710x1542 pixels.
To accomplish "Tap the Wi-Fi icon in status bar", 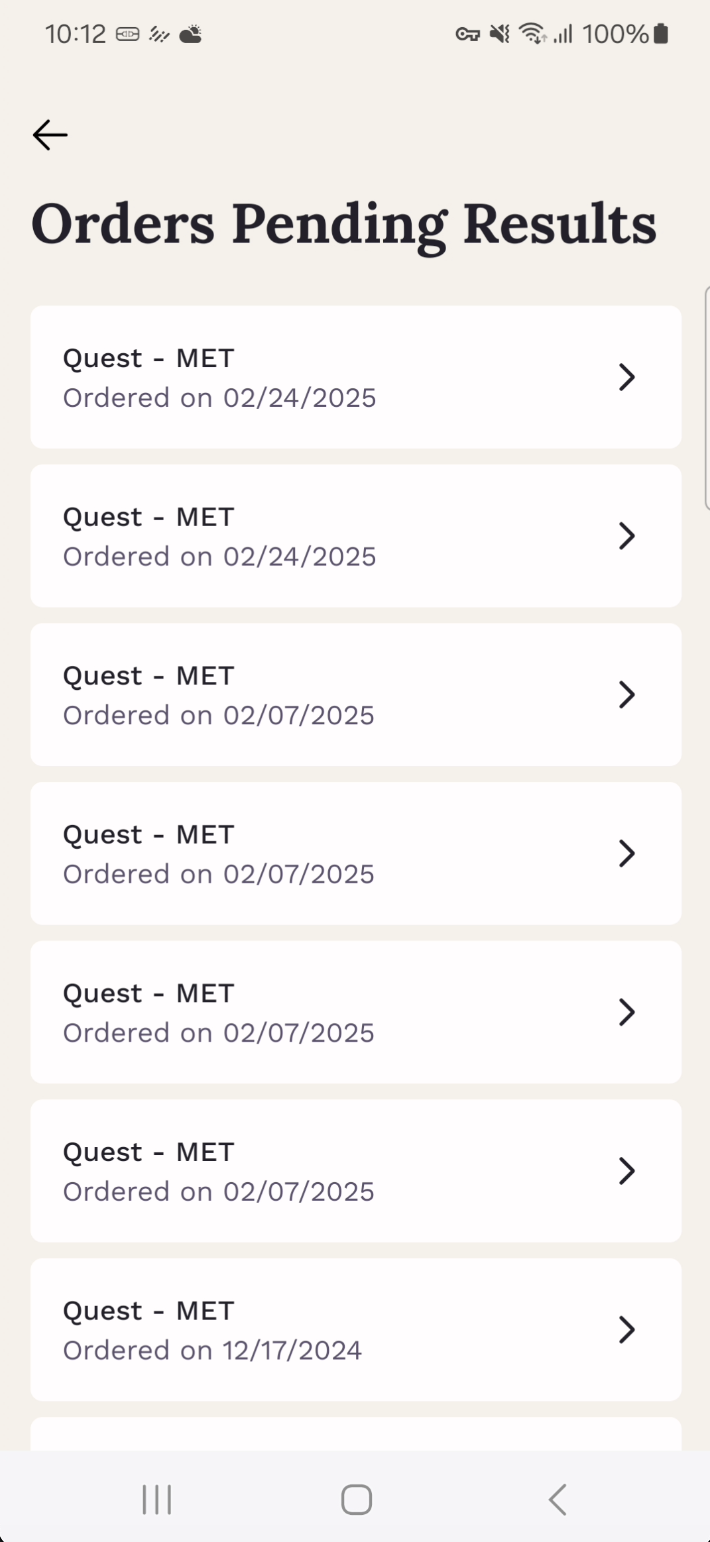I will (532, 34).
